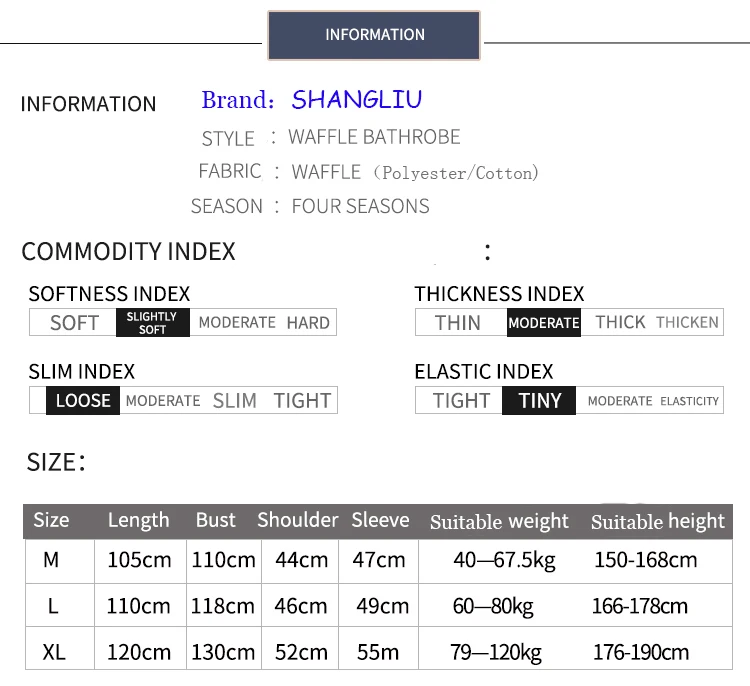Click the SHANGLIU brand name
This screenshot has width=750, height=686.
[357, 99]
